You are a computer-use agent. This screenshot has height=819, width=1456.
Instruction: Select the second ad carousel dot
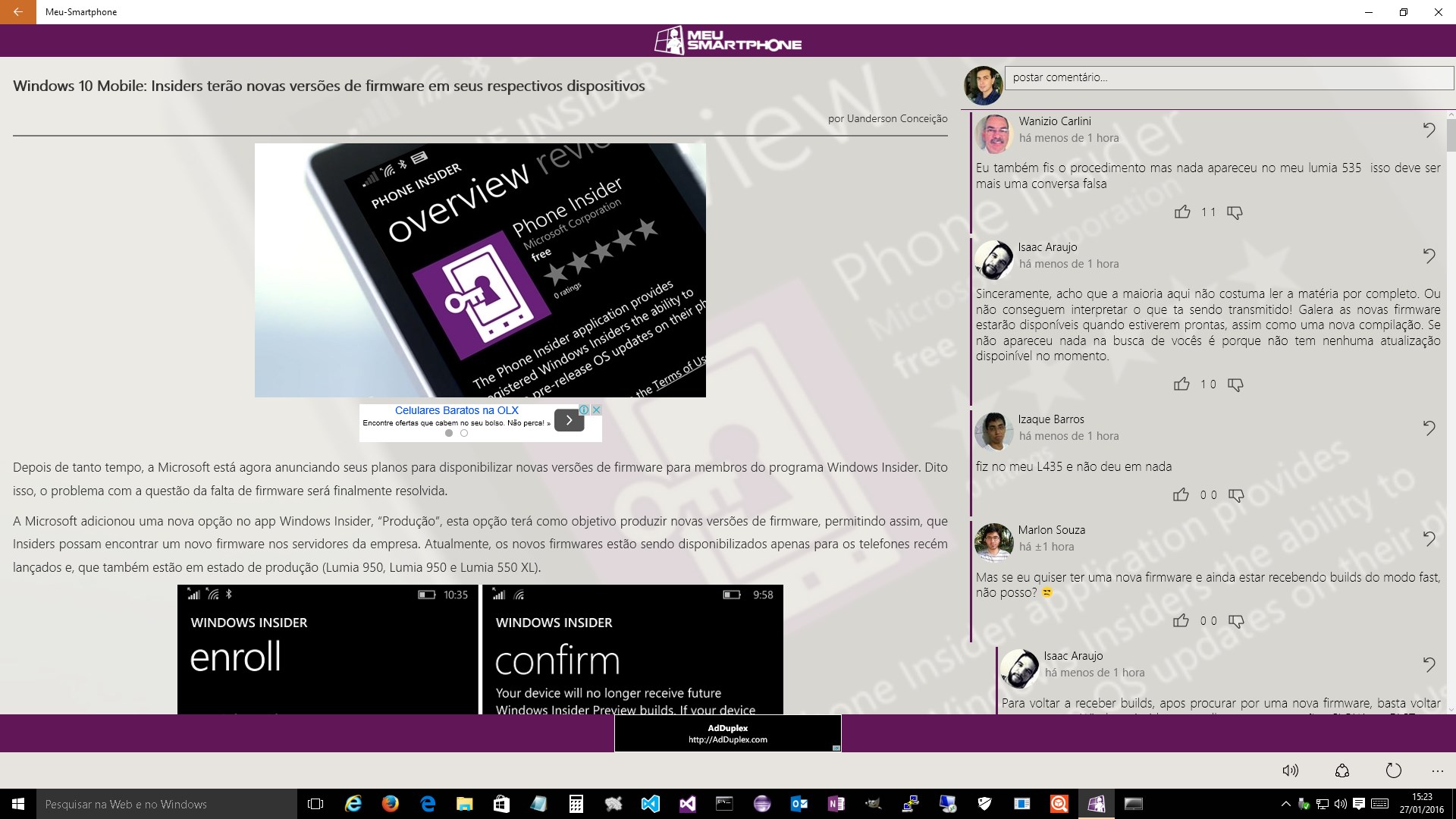pos(464,433)
